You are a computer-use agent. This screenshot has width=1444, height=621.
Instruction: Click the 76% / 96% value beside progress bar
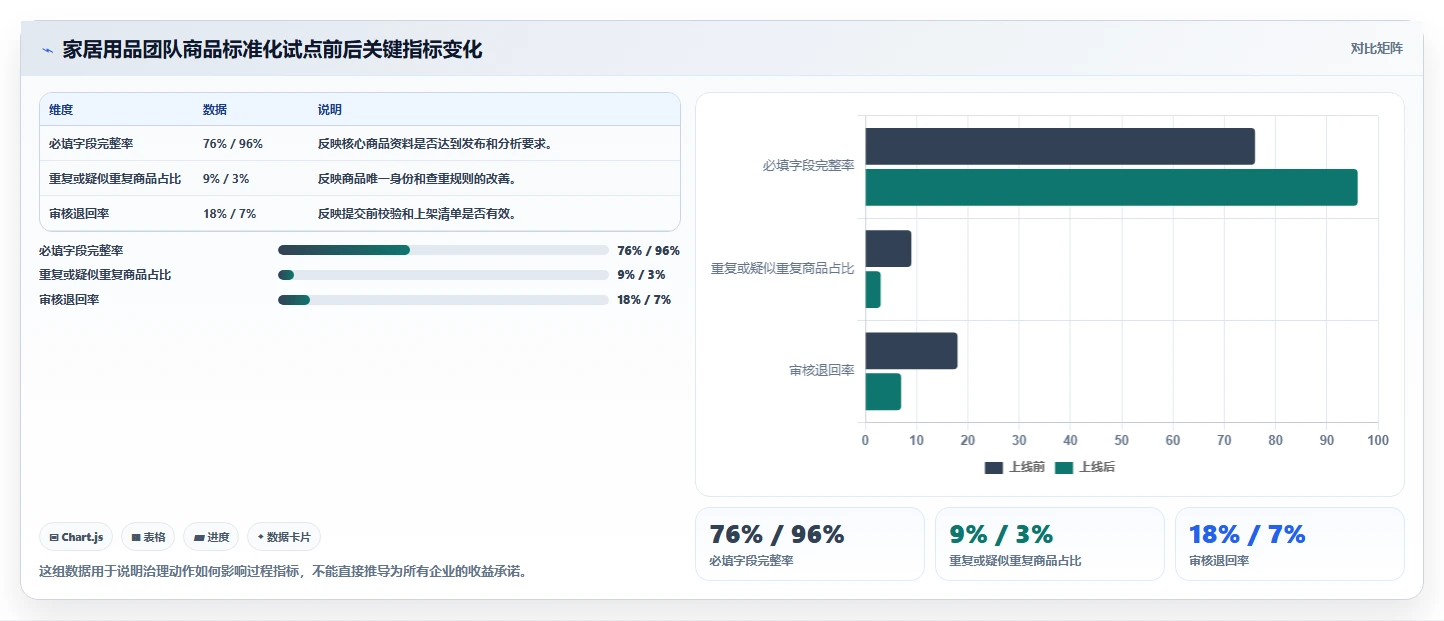pos(648,251)
